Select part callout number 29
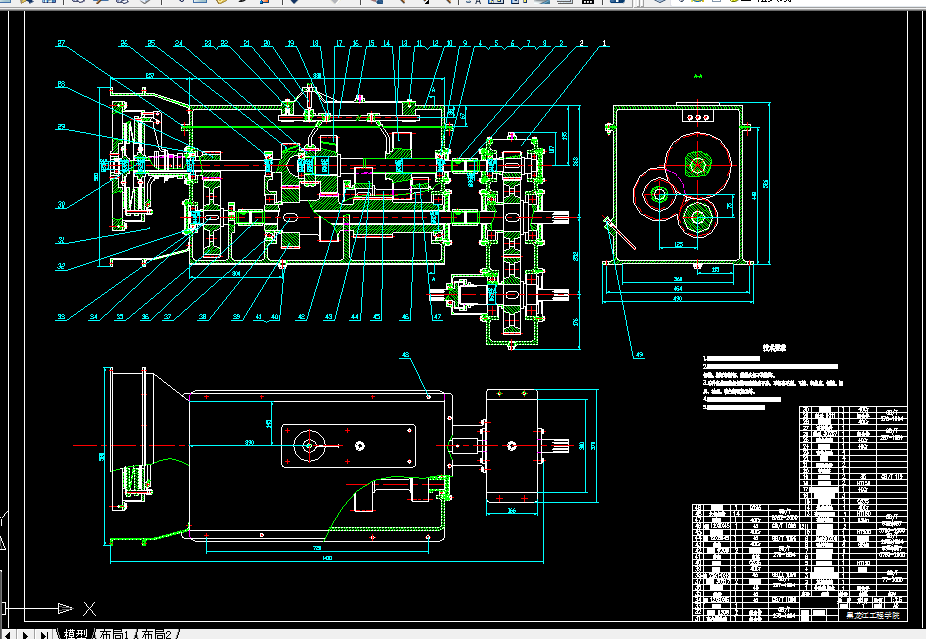This screenshot has width=926, height=639. [x=61, y=127]
